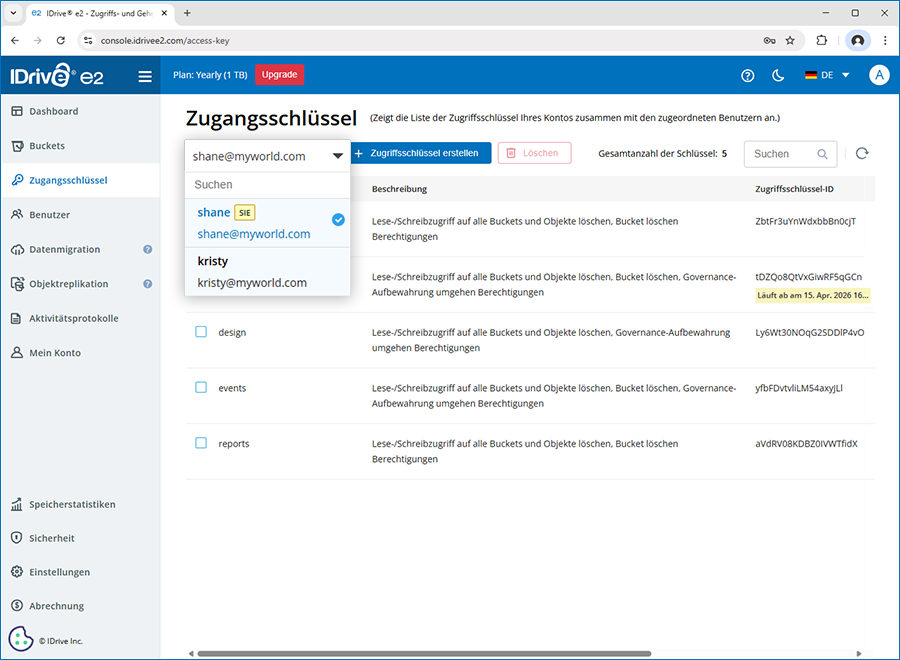
Task: Open the hamburger menu next to IDrive e2 logo
Action: point(145,76)
